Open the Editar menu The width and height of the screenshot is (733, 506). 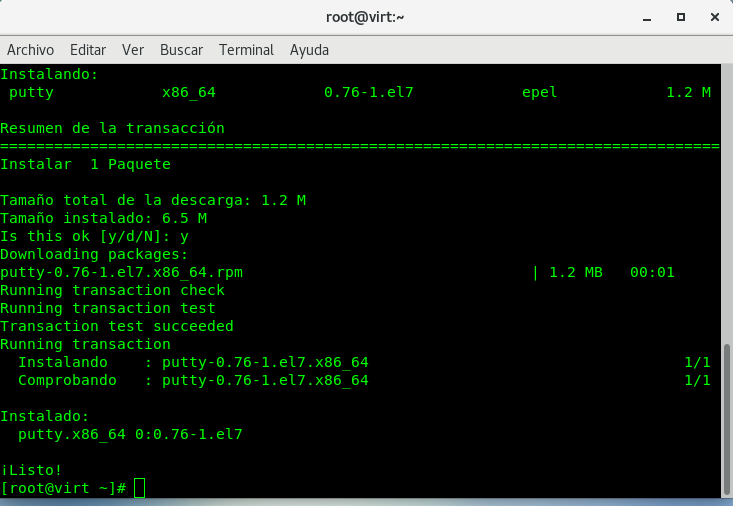point(88,50)
